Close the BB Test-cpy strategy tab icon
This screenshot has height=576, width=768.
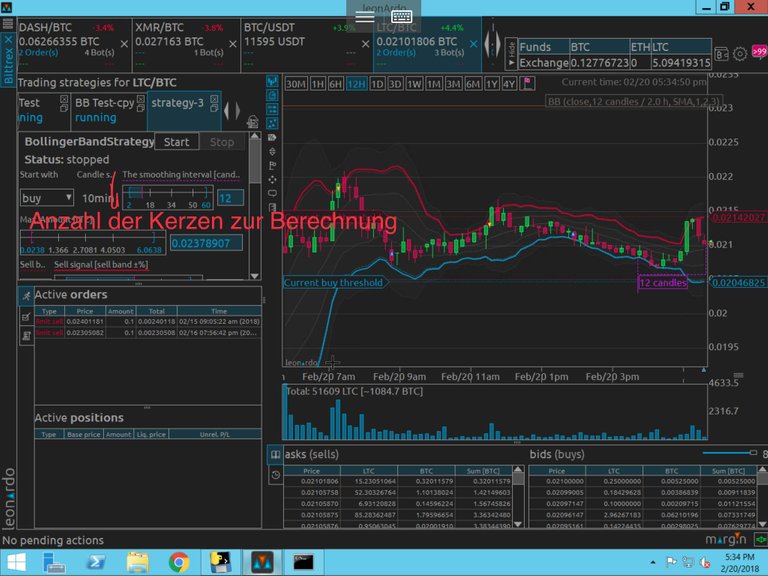tap(141, 99)
